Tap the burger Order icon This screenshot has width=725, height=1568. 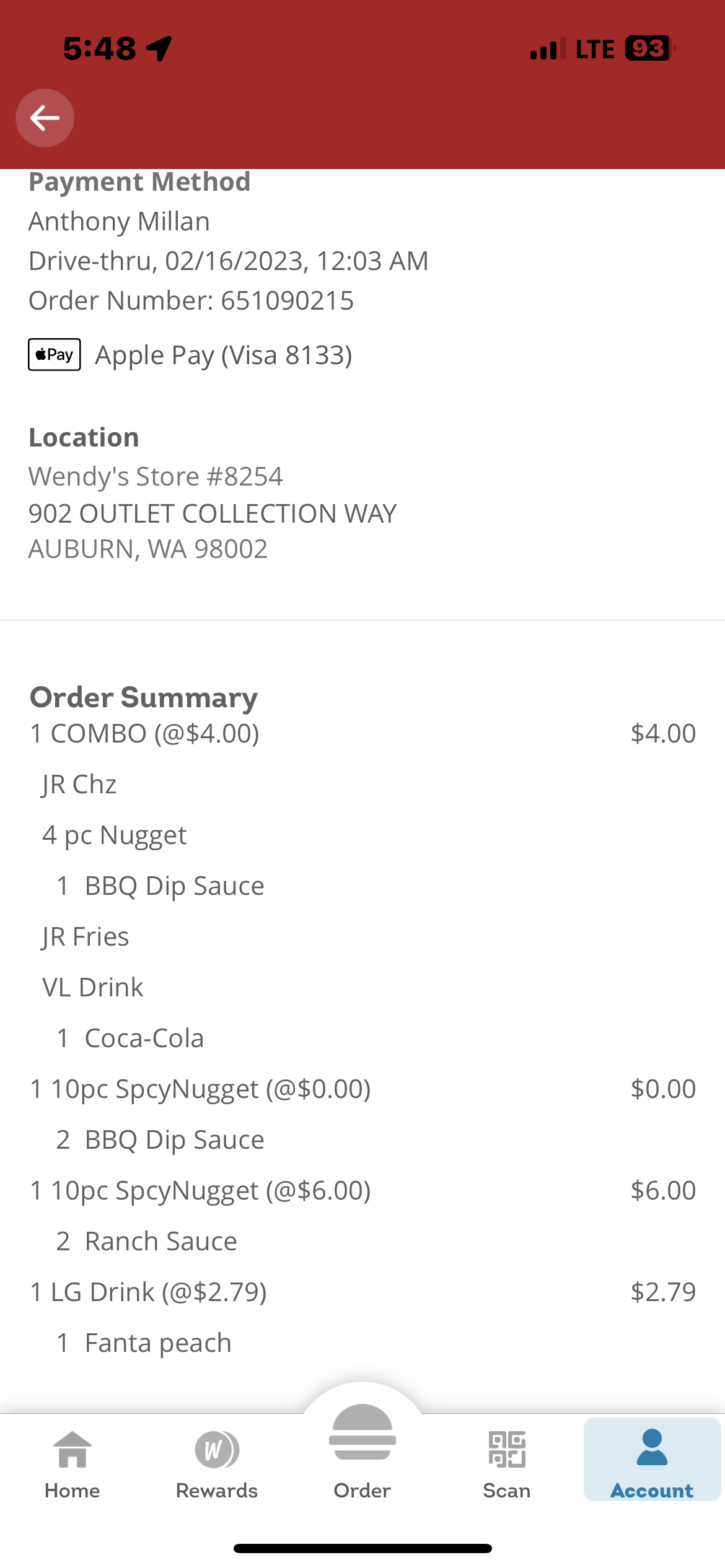pos(362,1433)
